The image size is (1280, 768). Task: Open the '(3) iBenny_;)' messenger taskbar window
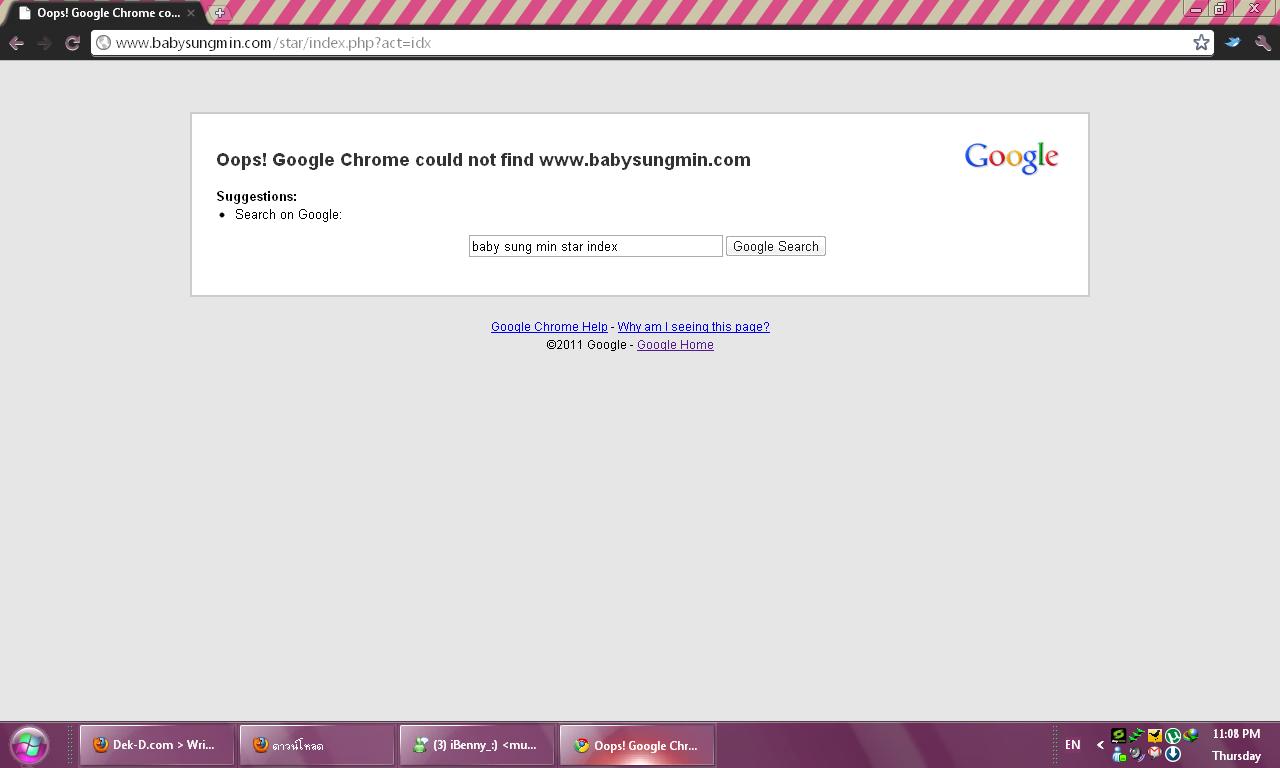[x=477, y=745]
